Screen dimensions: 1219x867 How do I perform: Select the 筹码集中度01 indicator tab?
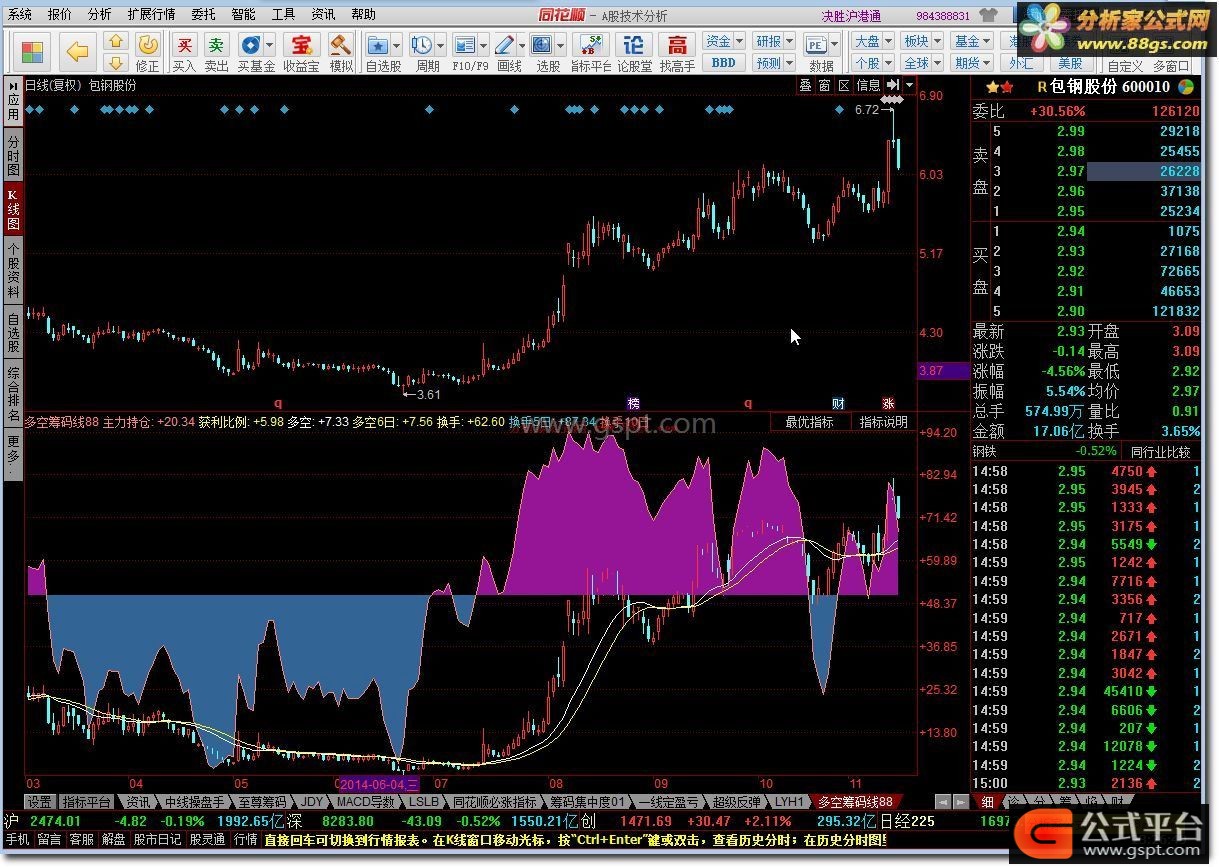point(588,802)
